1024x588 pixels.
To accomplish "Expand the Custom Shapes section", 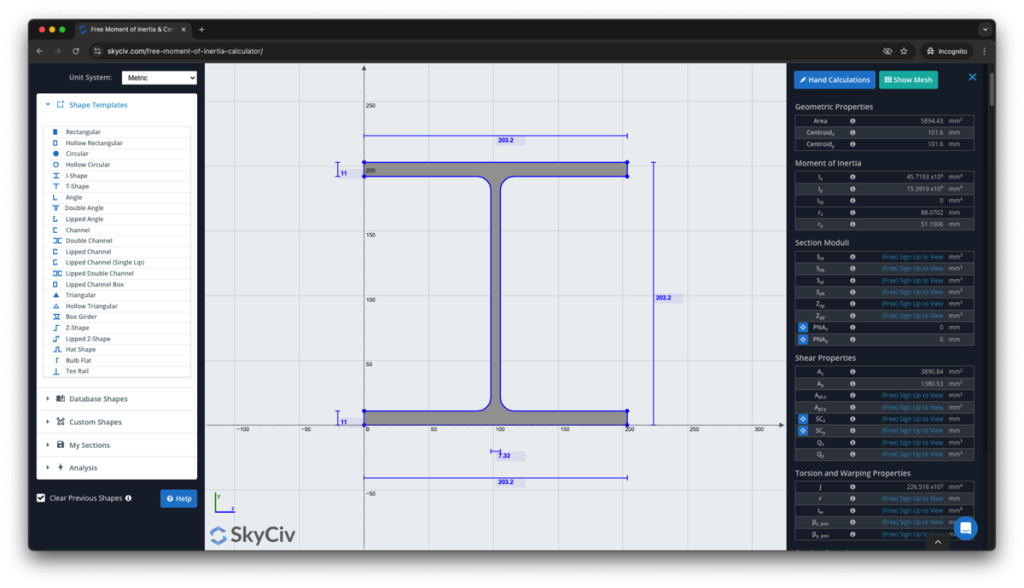I will click(96, 421).
